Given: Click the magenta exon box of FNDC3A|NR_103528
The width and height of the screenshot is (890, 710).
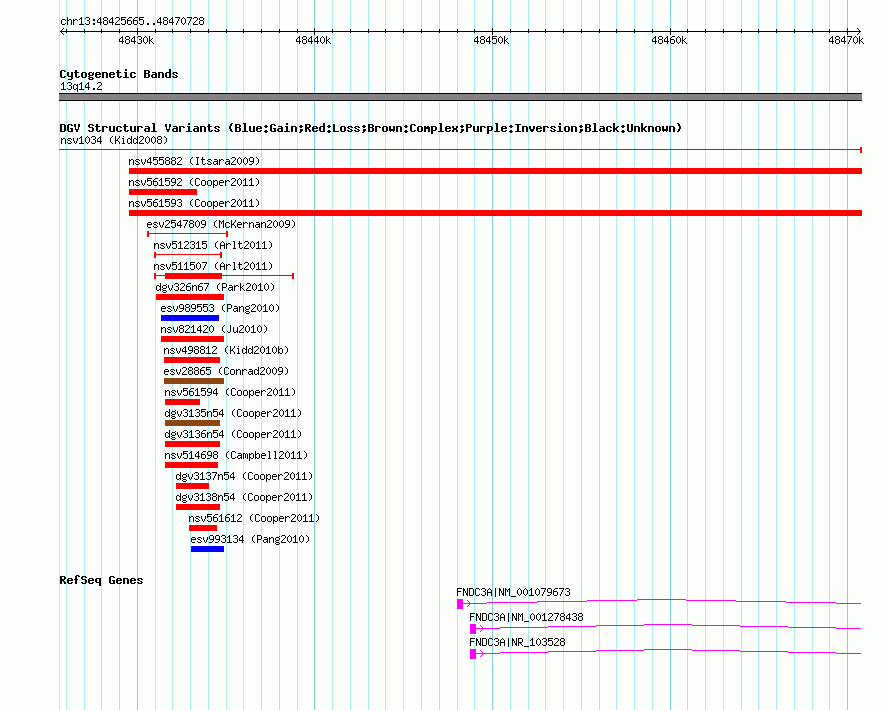Looking at the screenshot, I should coord(473,654).
